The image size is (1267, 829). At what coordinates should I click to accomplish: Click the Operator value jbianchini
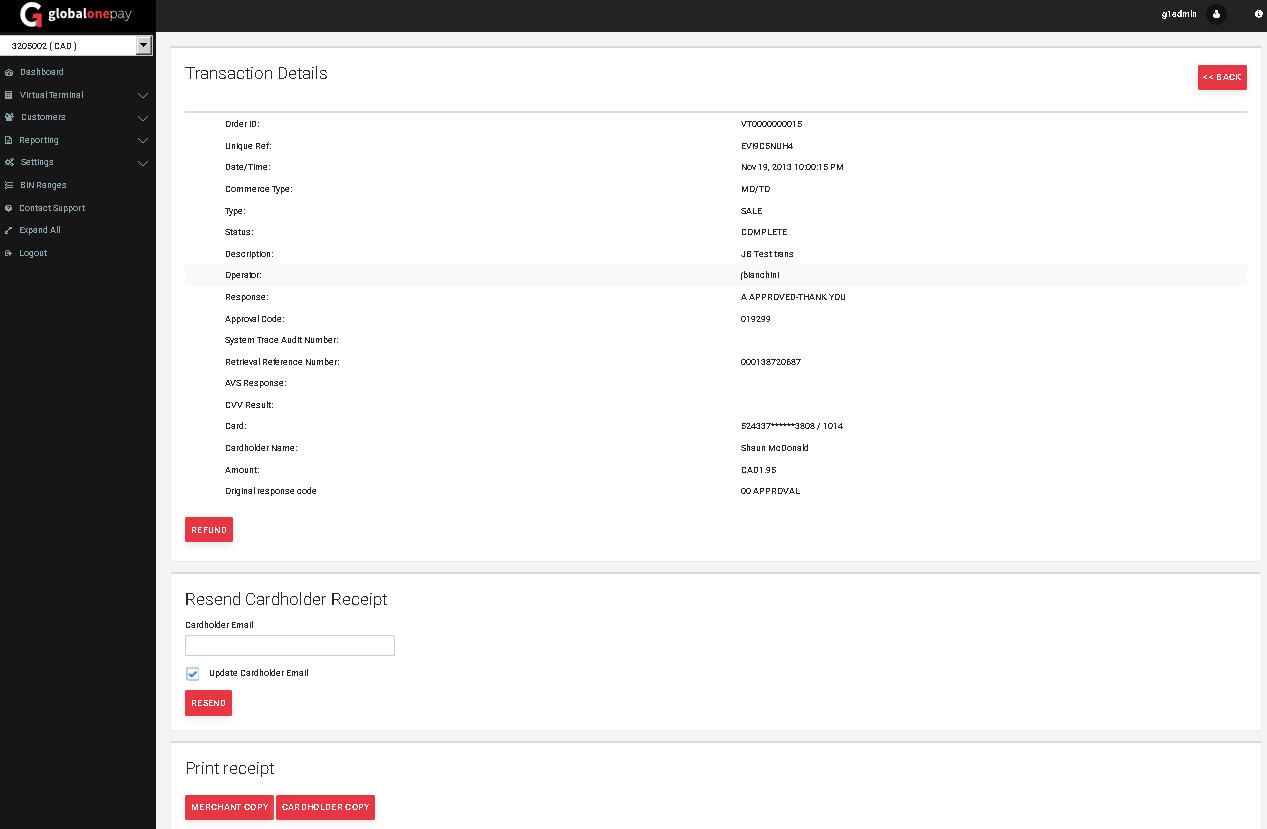[x=760, y=275]
